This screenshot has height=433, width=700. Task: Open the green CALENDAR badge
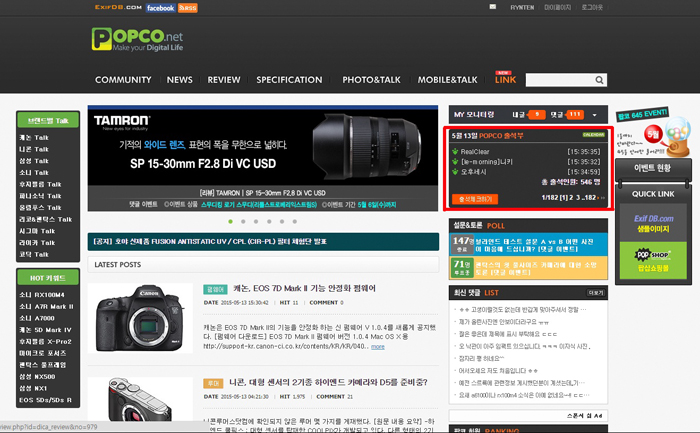[592, 134]
